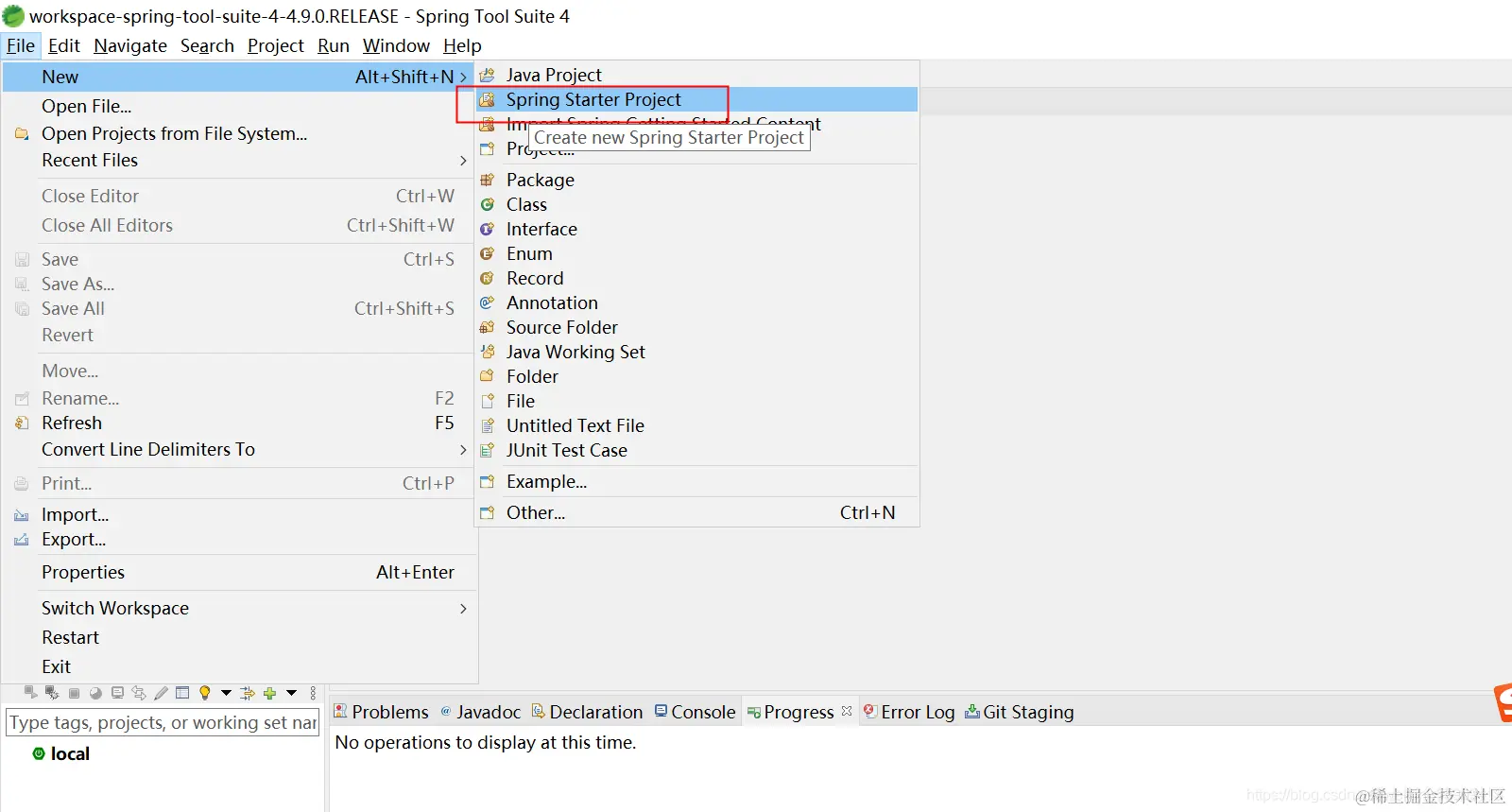Screen dimensions: 1512x812
Task: Click the Package icon in the New submenu
Action: (x=487, y=180)
